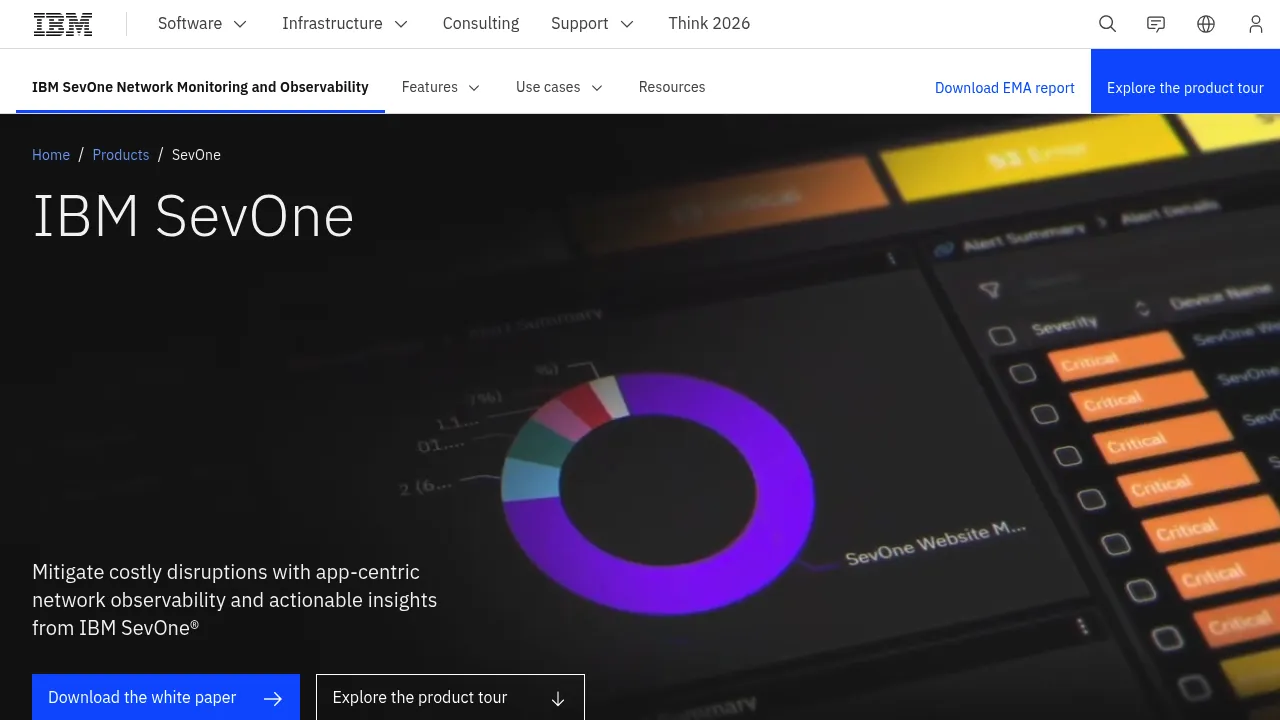Click the IBM SevOne page heading
Image resolution: width=1280 pixels, height=720 pixels.
coord(193,216)
